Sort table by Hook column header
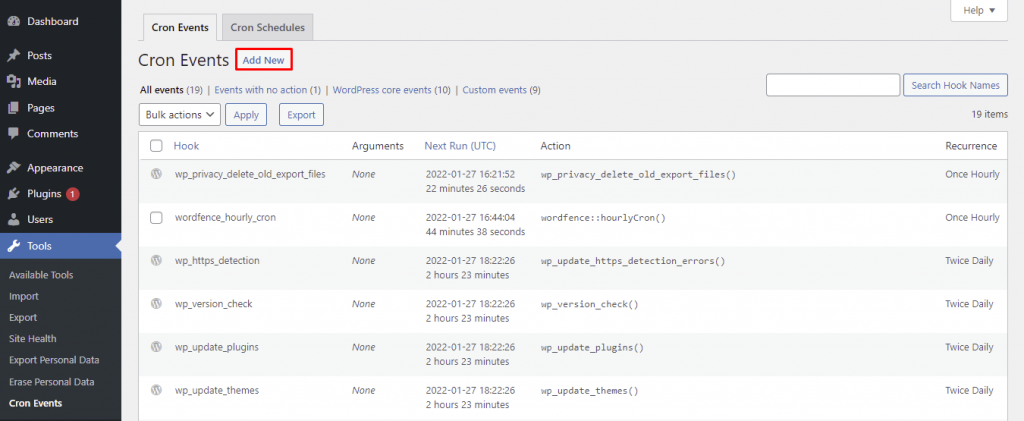Image resolution: width=1024 pixels, height=421 pixels. click(186, 146)
